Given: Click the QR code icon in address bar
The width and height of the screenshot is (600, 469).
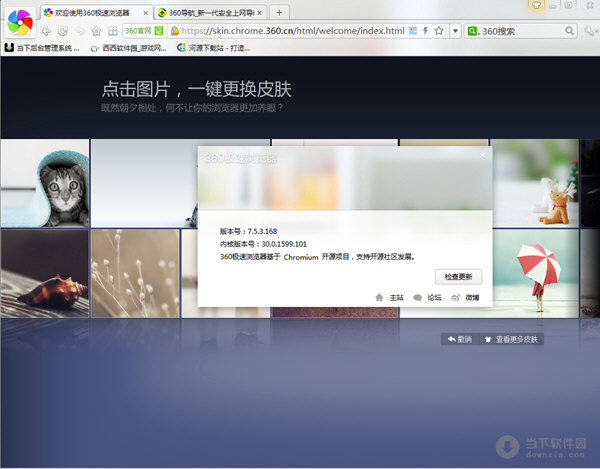Looking at the screenshot, I should tap(413, 31).
